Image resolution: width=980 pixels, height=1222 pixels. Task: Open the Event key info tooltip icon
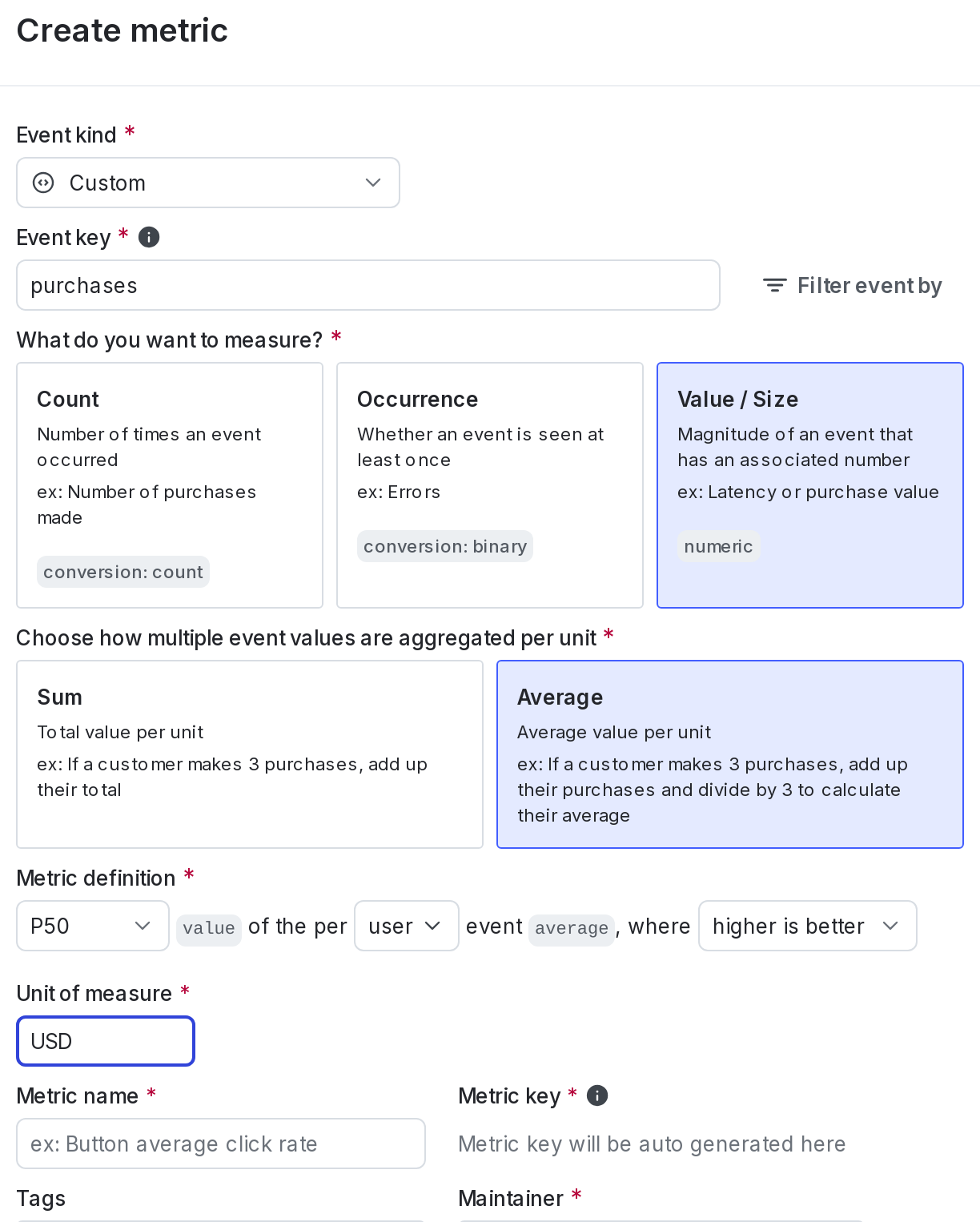pyautogui.click(x=149, y=236)
